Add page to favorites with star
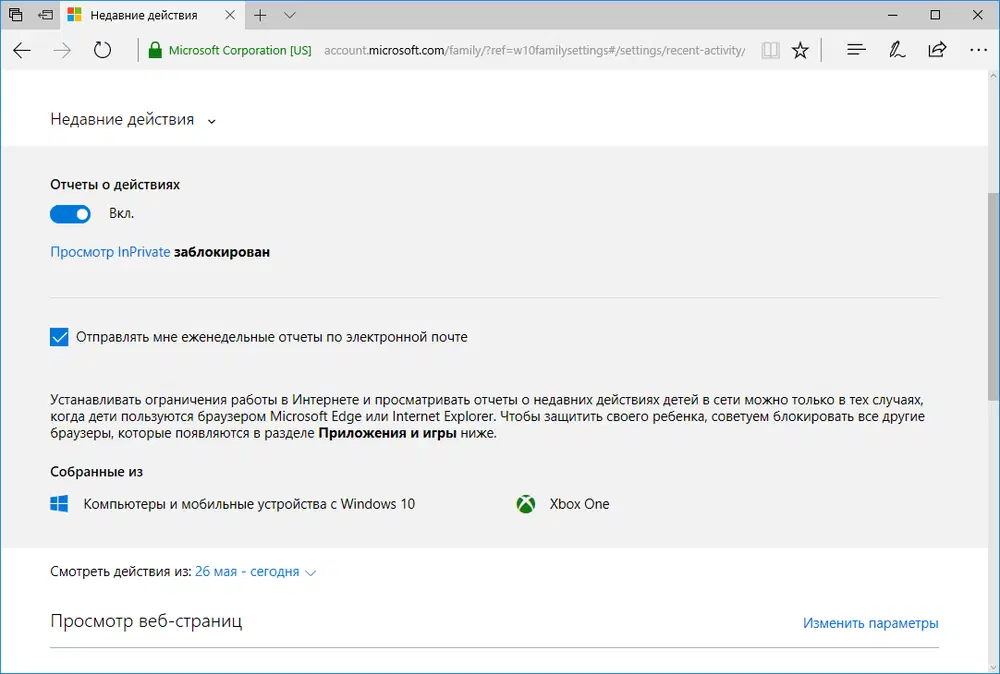 click(x=800, y=50)
